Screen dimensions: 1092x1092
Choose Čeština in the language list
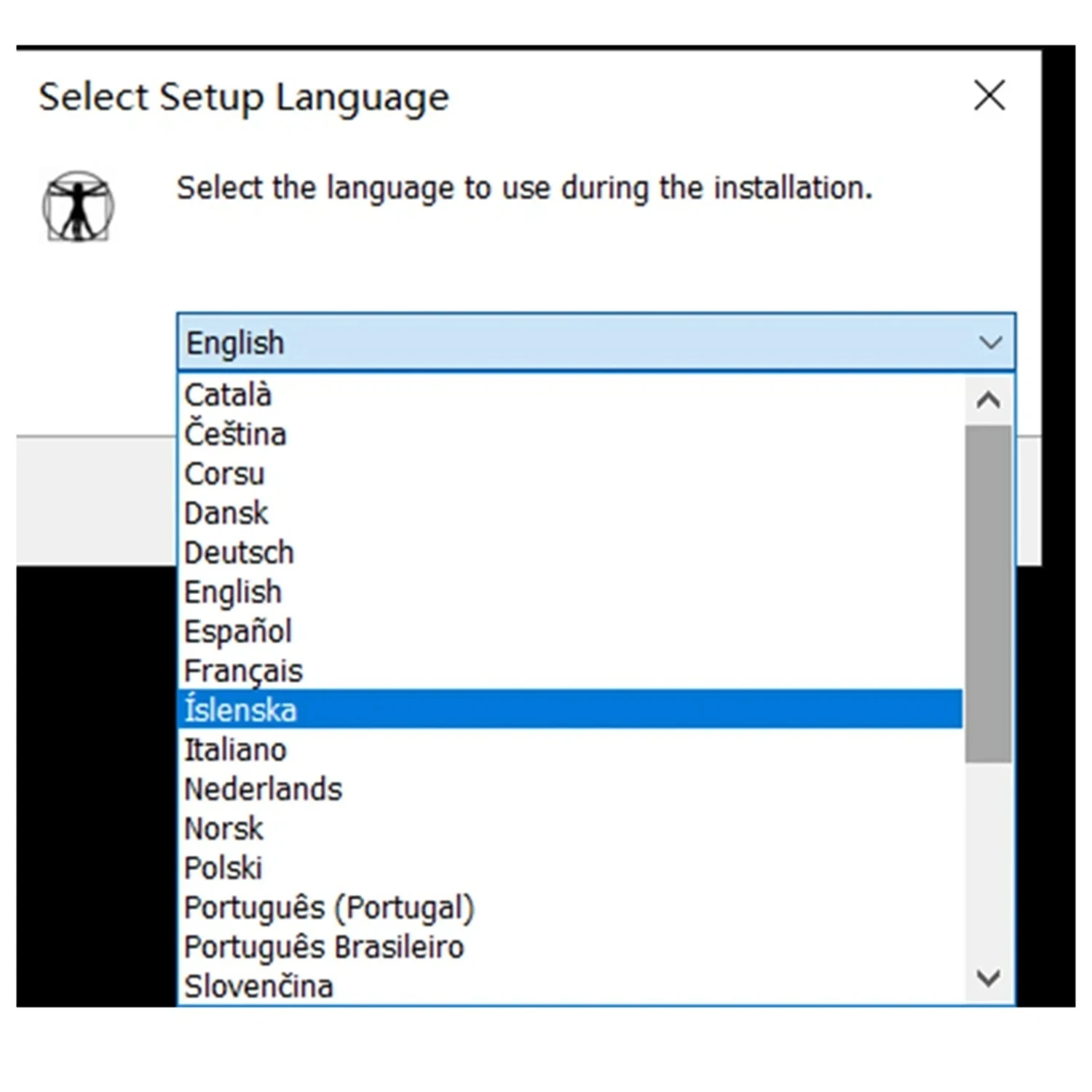pyautogui.click(x=236, y=435)
